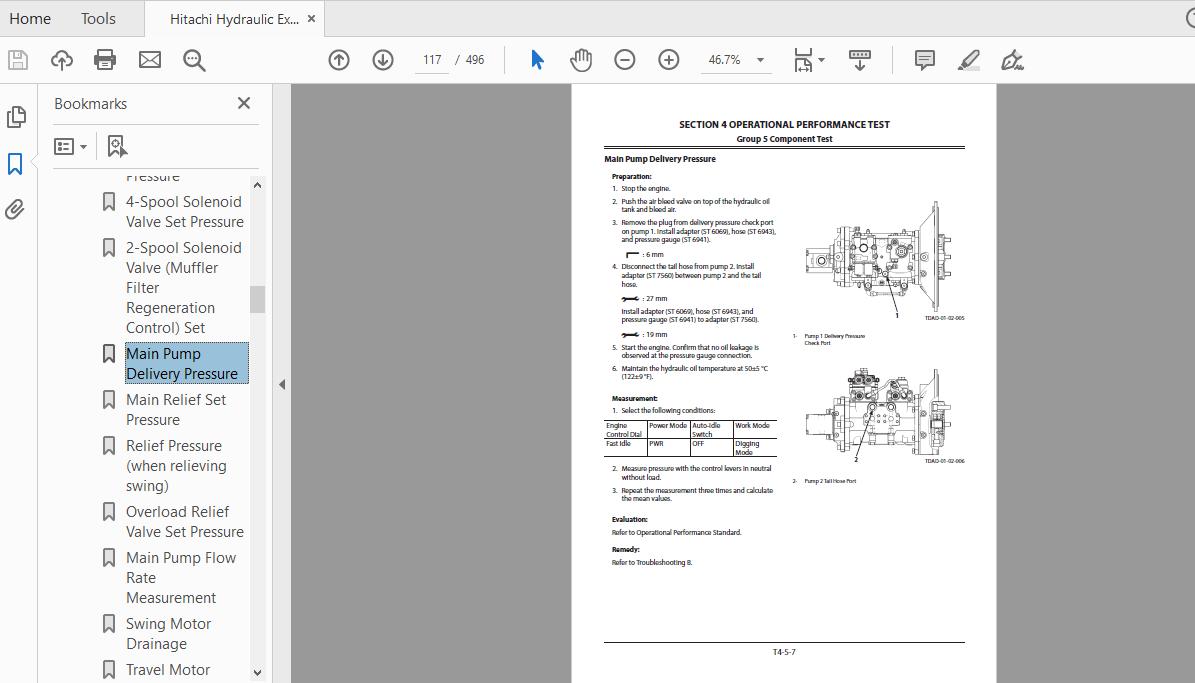Go to previous page arrow
1195x683 pixels.
(339, 59)
